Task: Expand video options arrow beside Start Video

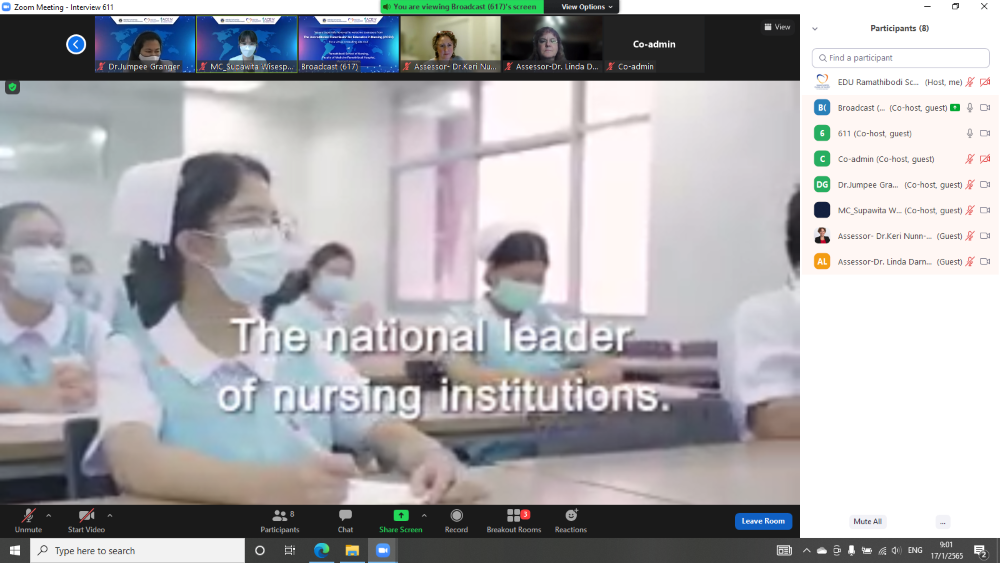Action: pos(110,516)
